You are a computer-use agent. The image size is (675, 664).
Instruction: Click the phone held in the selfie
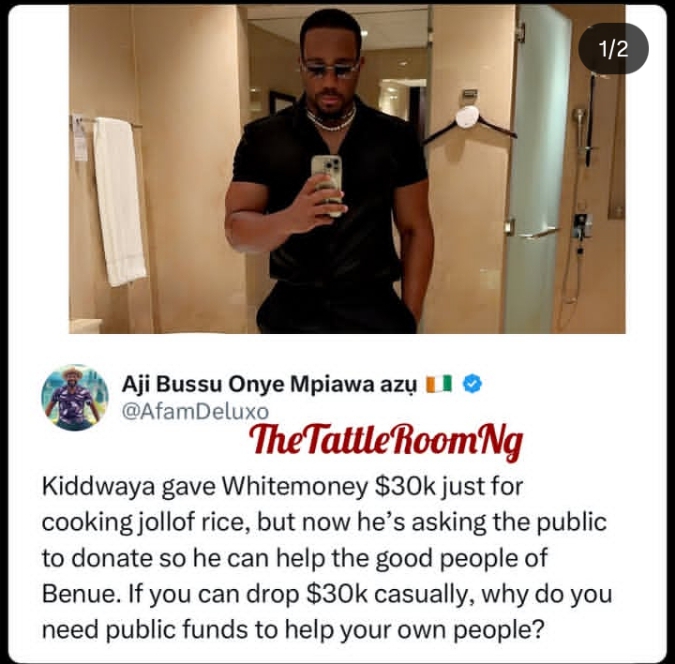tap(327, 184)
